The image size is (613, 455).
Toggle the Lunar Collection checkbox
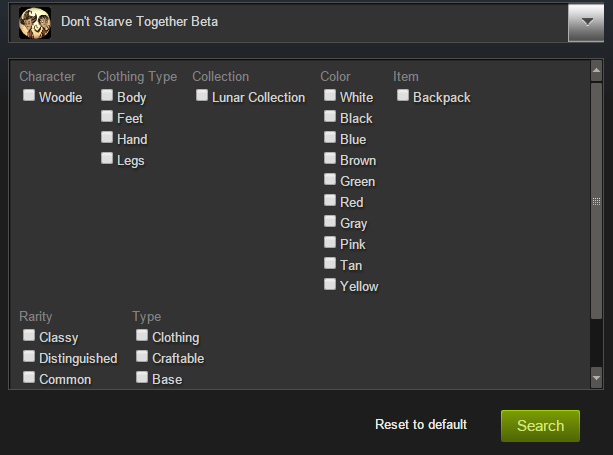tap(202, 96)
